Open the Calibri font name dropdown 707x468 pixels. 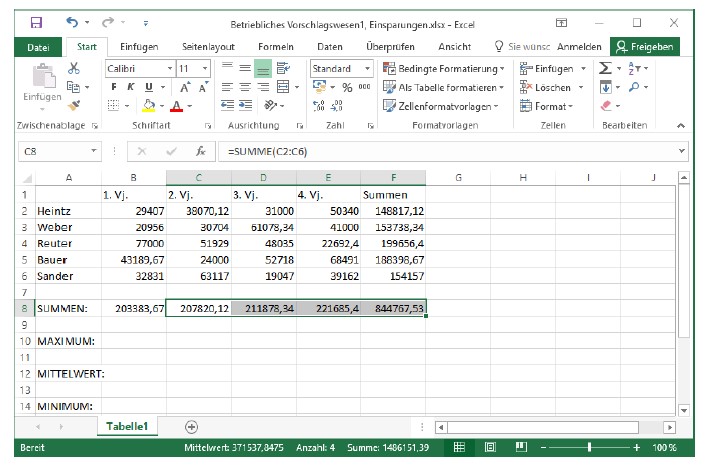(x=170, y=69)
